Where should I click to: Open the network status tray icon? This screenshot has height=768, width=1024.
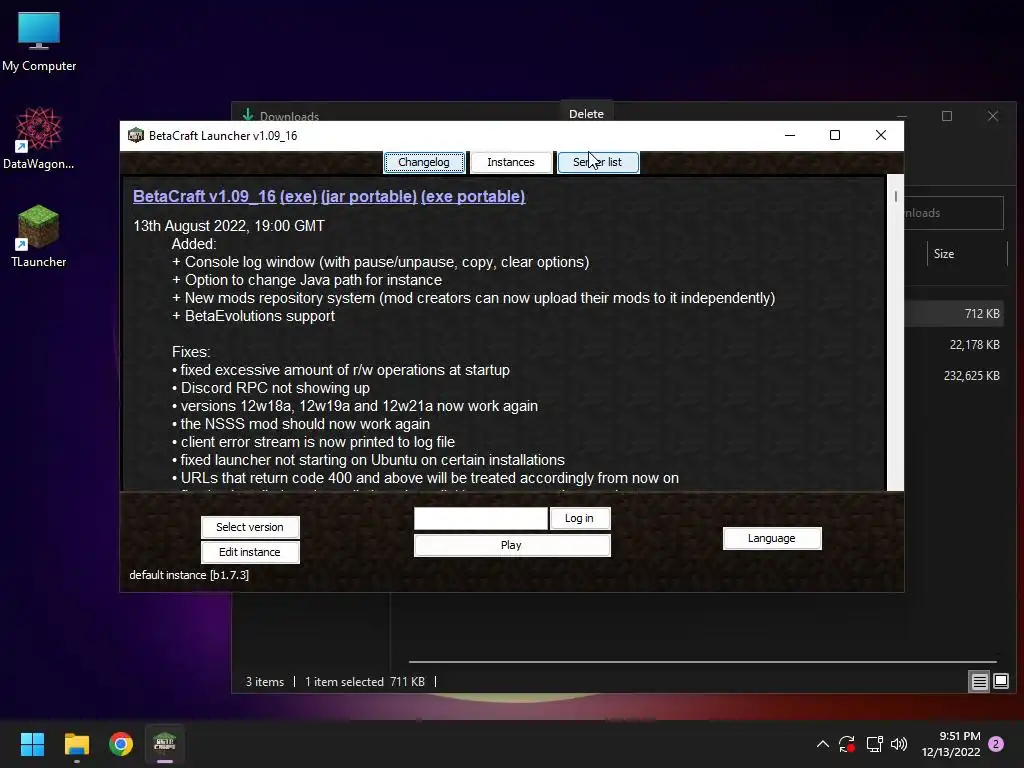pyautogui.click(x=874, y=744)
